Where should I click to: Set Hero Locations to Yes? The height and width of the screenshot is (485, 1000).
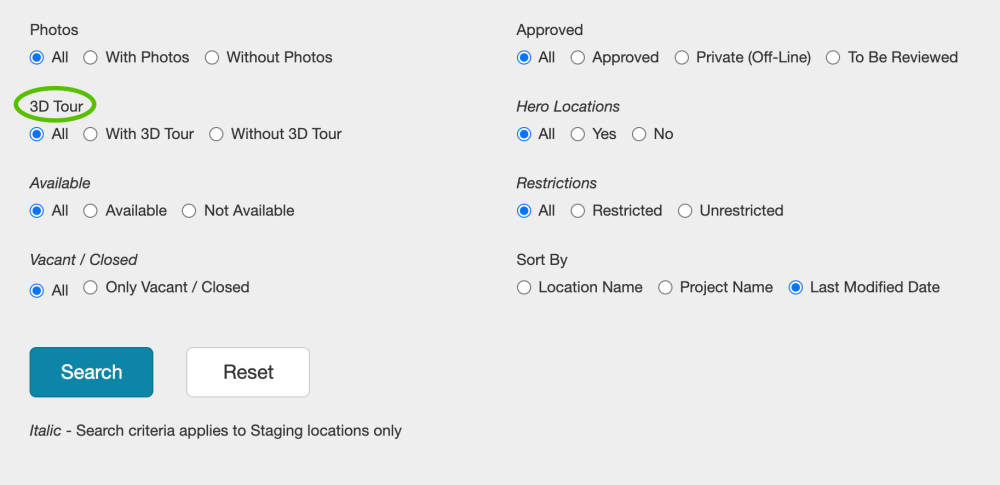click(578, 134)
